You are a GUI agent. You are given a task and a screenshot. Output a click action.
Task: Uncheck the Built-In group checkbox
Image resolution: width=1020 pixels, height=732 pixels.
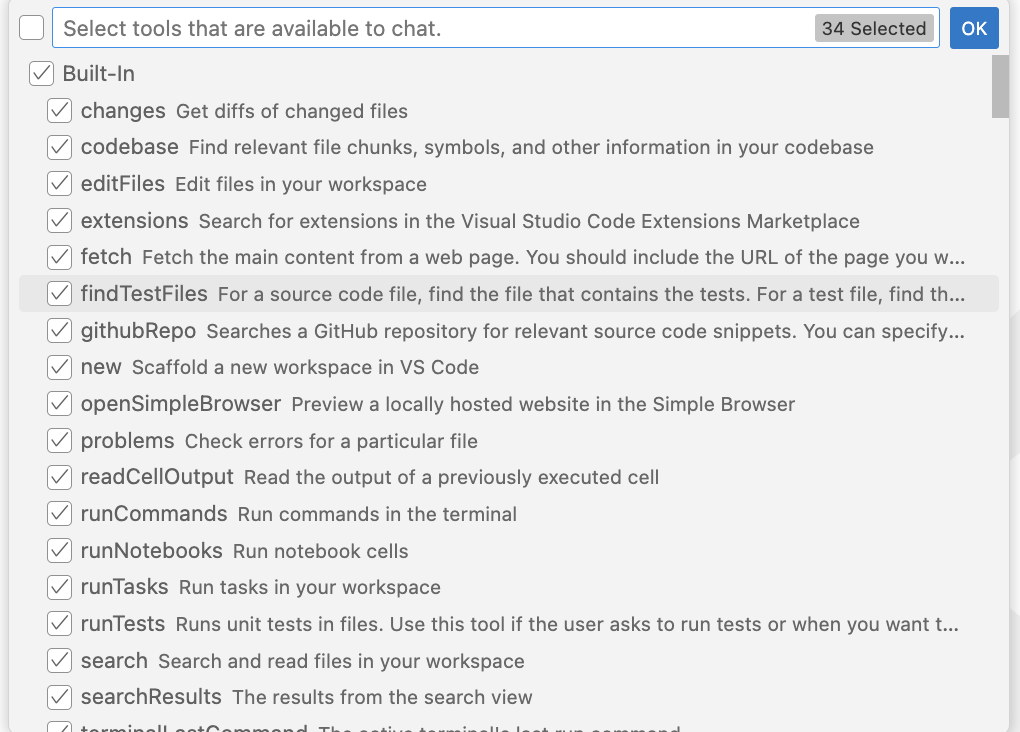(x=41, y=74)
